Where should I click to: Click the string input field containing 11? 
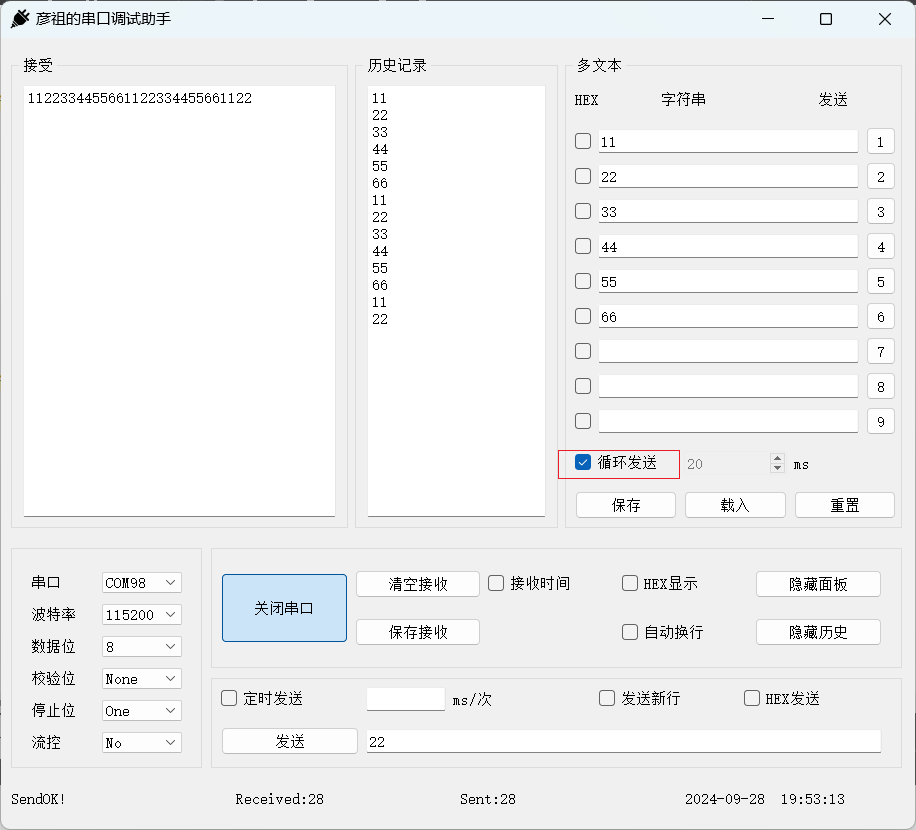(x=728, y=142)
